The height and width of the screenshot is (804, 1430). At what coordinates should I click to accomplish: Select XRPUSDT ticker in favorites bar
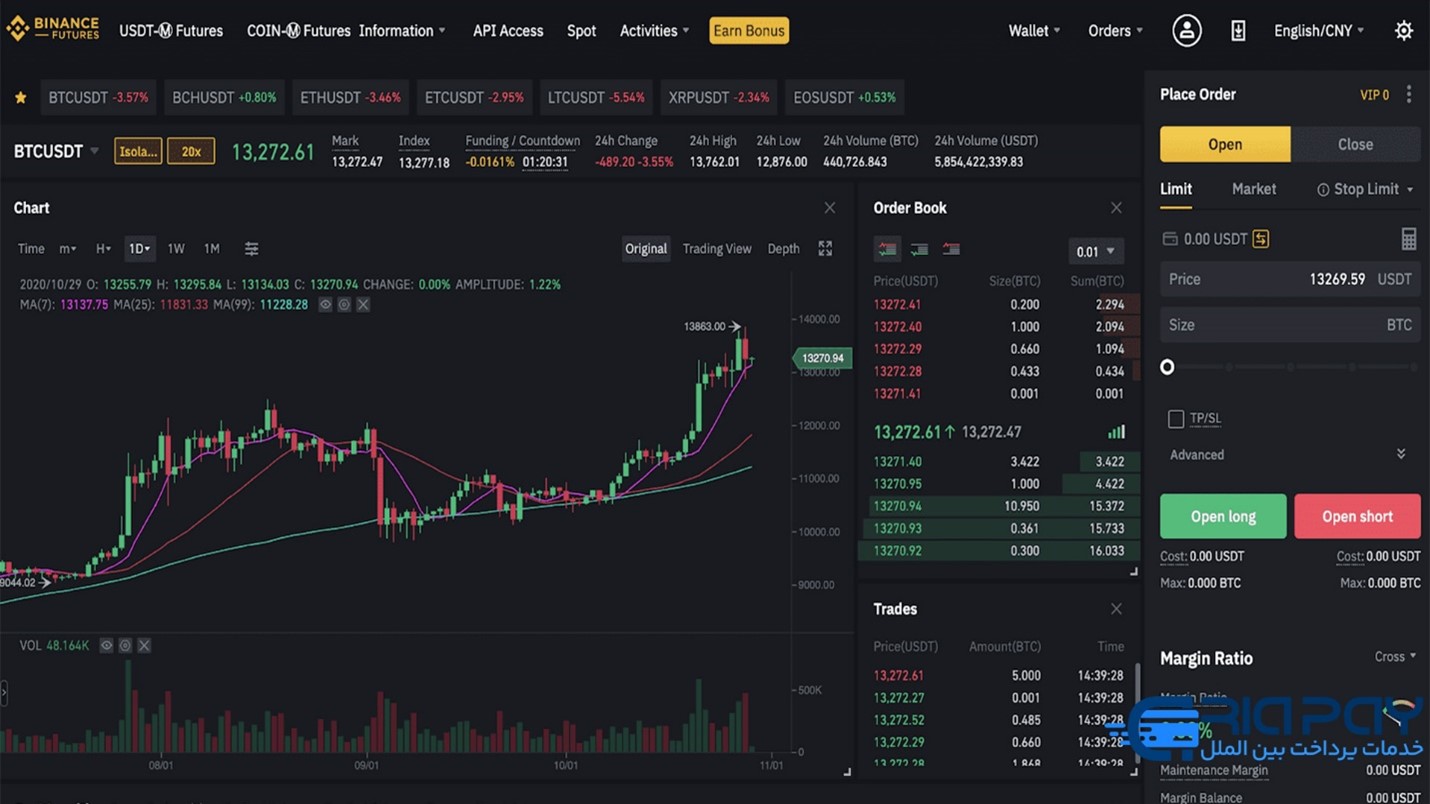(719, 98)
